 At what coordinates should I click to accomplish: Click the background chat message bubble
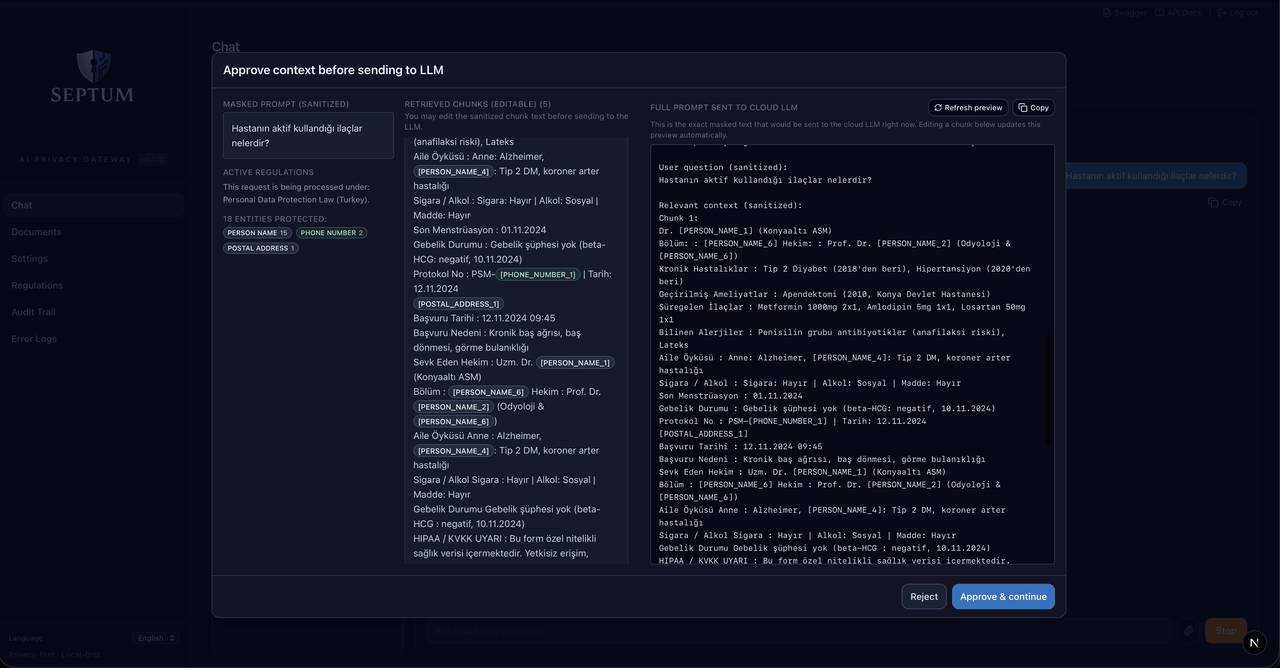click(x=1151, y=176)
